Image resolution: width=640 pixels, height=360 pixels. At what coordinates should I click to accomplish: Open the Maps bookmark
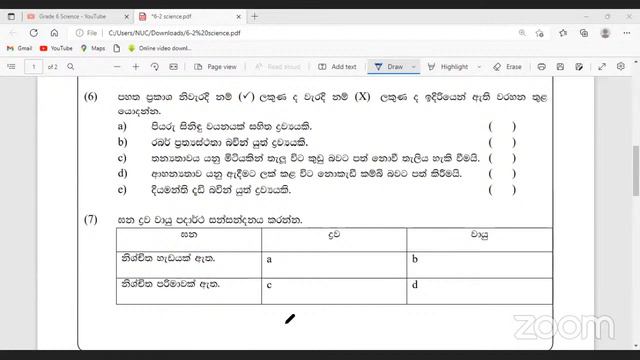click(x=93, y=48)
